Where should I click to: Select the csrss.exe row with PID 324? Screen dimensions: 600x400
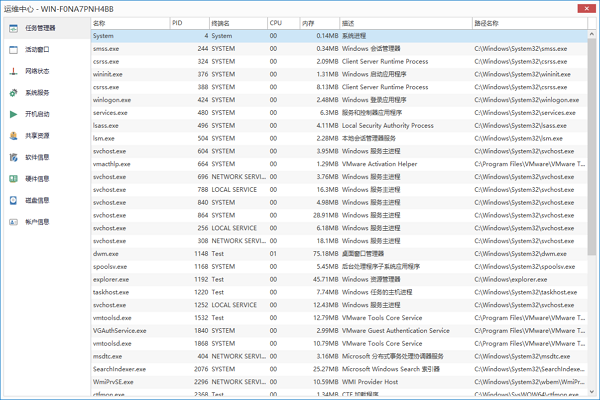click(x=339, y=62)
